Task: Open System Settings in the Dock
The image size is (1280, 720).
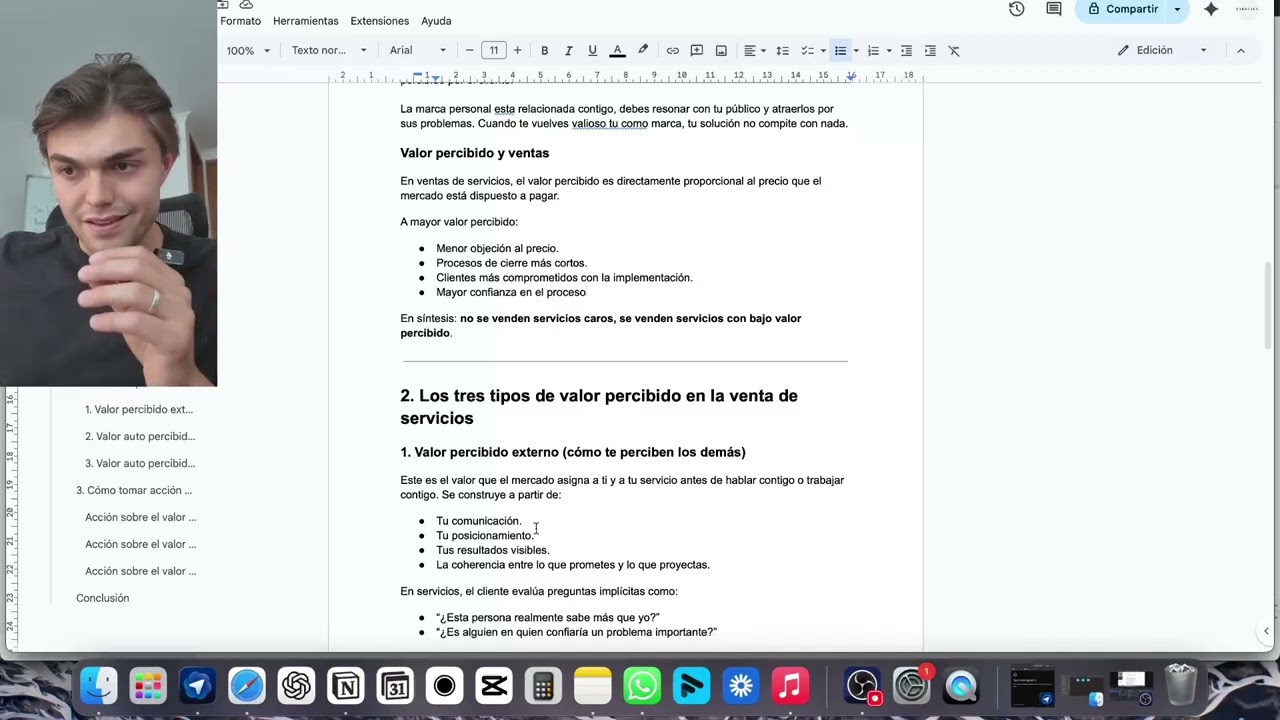Action: 912,686
